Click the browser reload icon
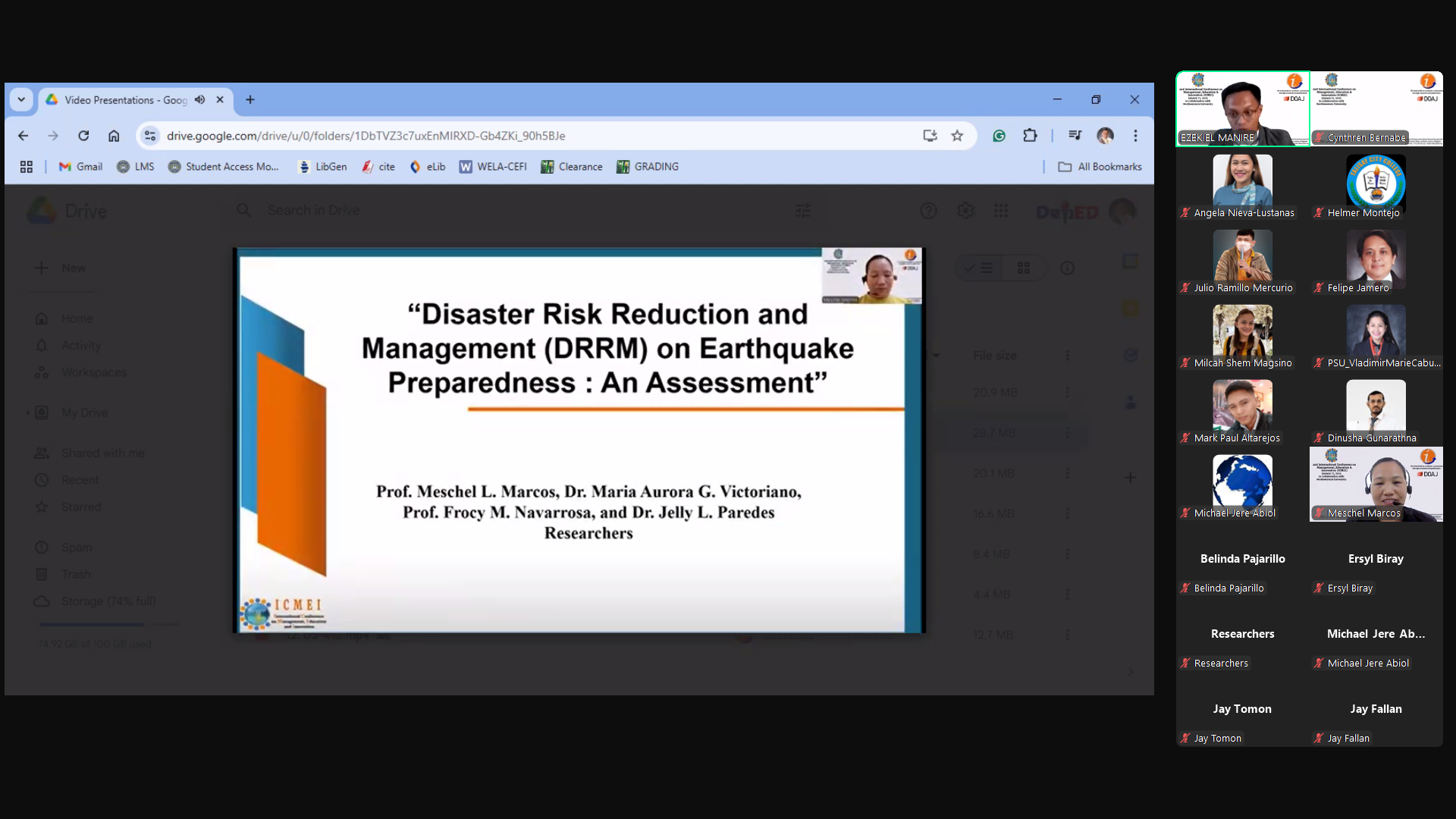The width and height of the screenshot is (1456, 819). pos(83,136)
